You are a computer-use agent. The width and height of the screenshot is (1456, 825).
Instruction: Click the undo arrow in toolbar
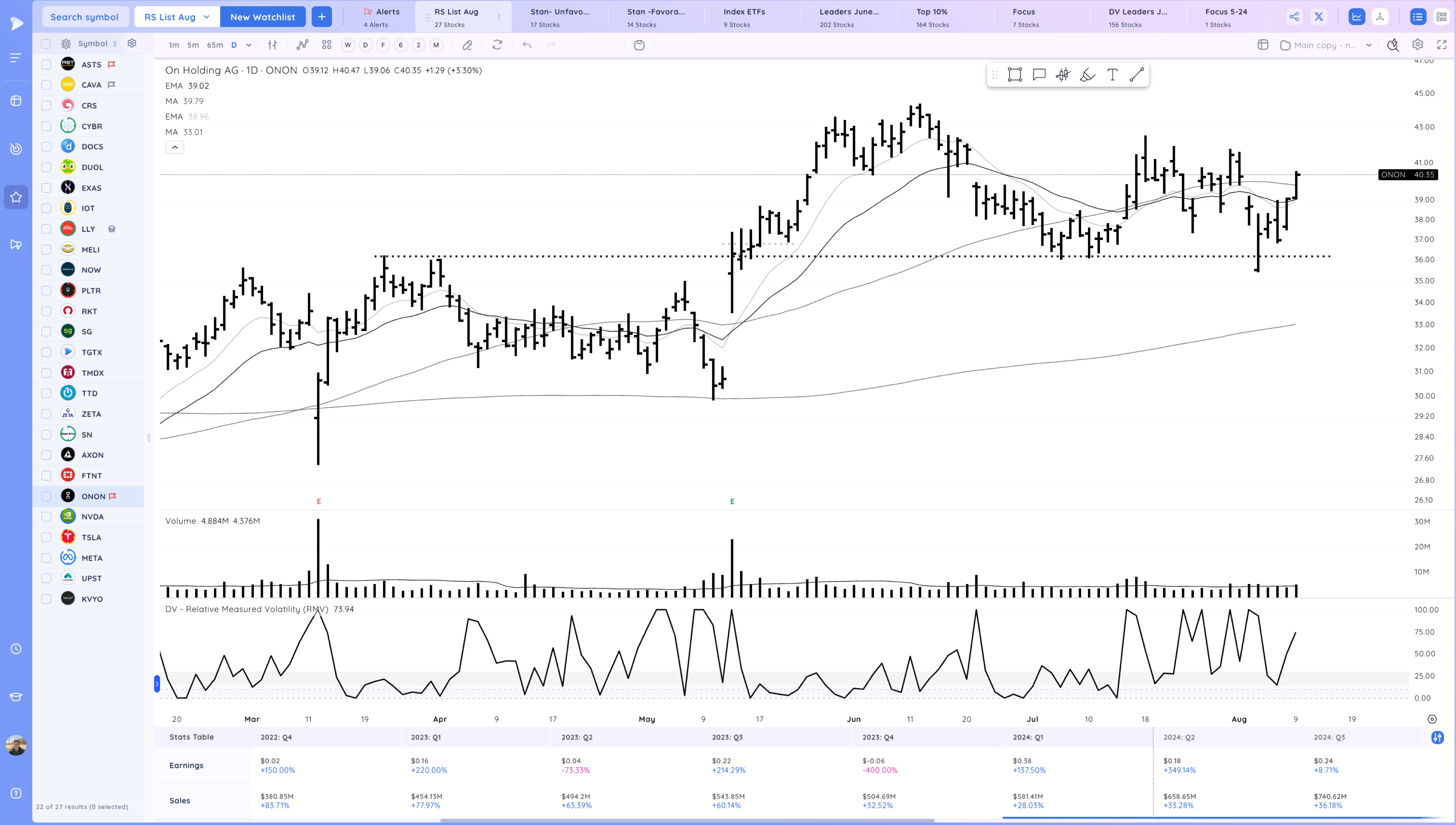[527, 45]
